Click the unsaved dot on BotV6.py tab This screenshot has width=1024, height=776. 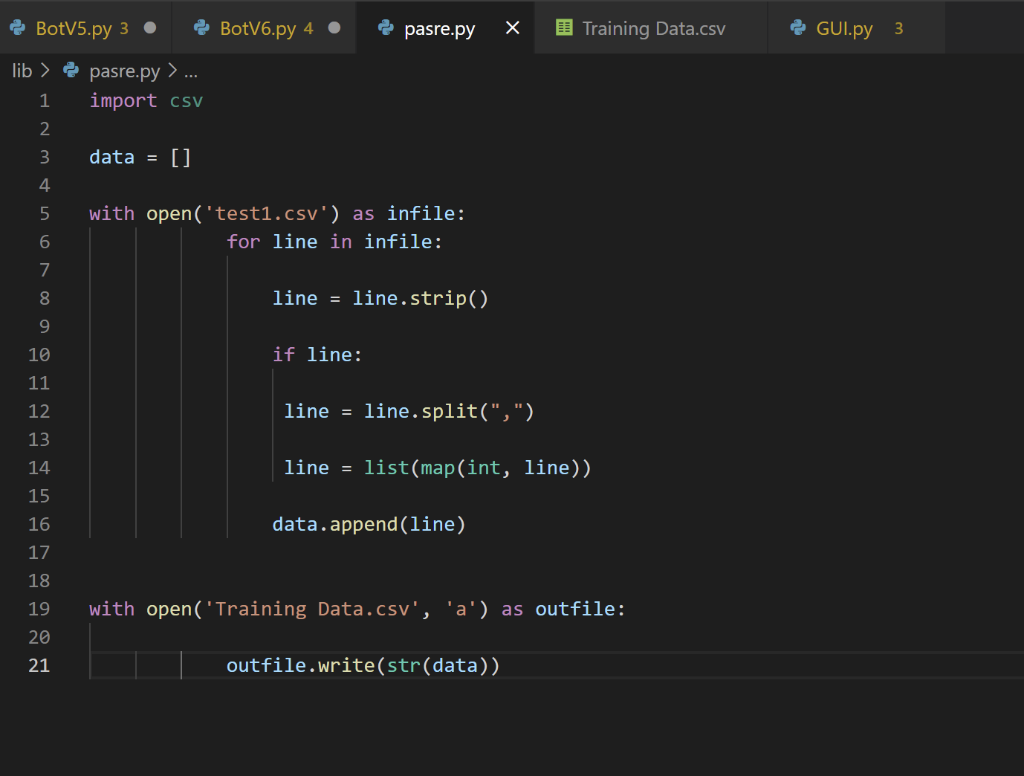pos(334,28)
